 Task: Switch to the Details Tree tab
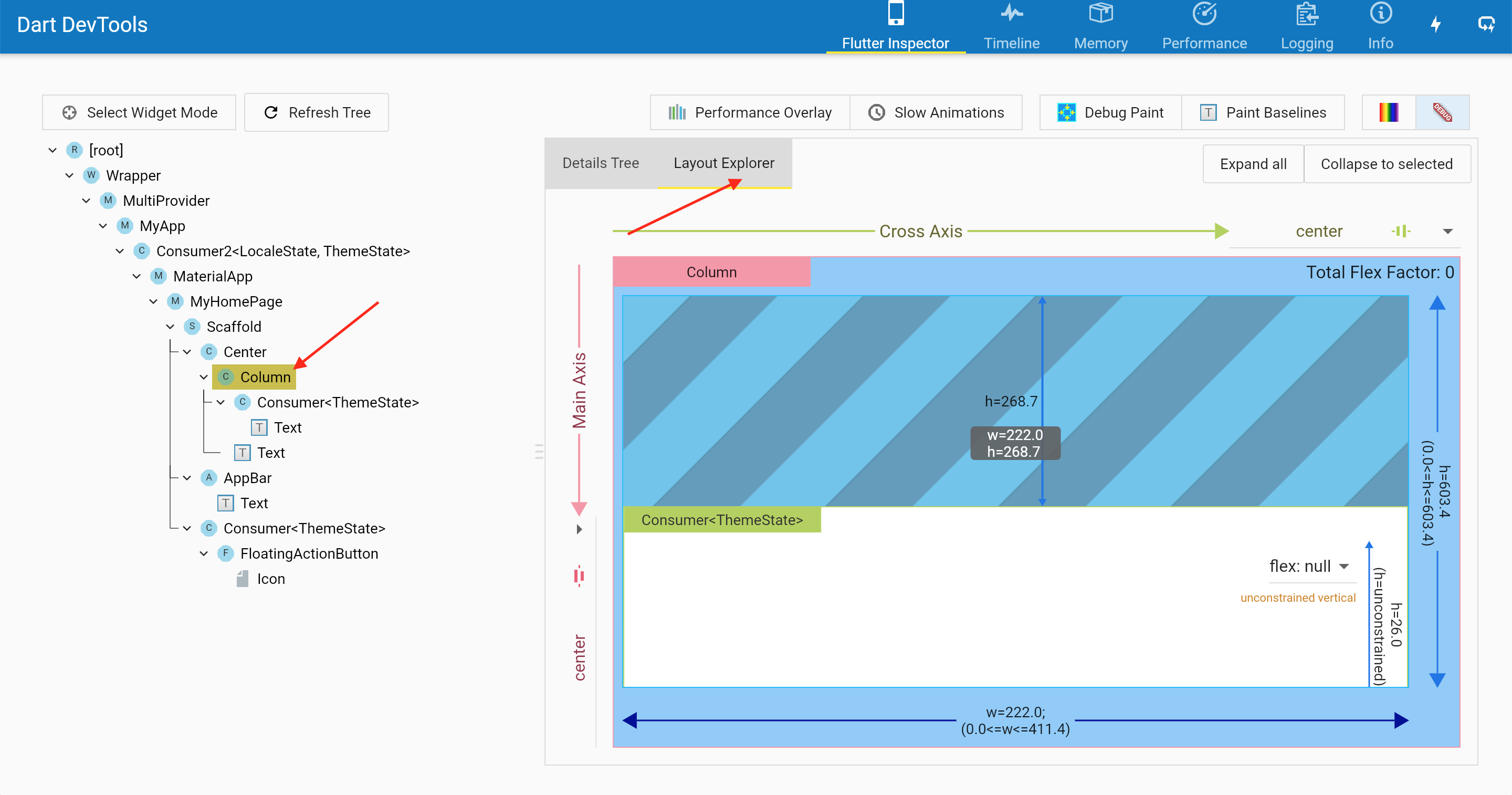(x=601, y=163)
